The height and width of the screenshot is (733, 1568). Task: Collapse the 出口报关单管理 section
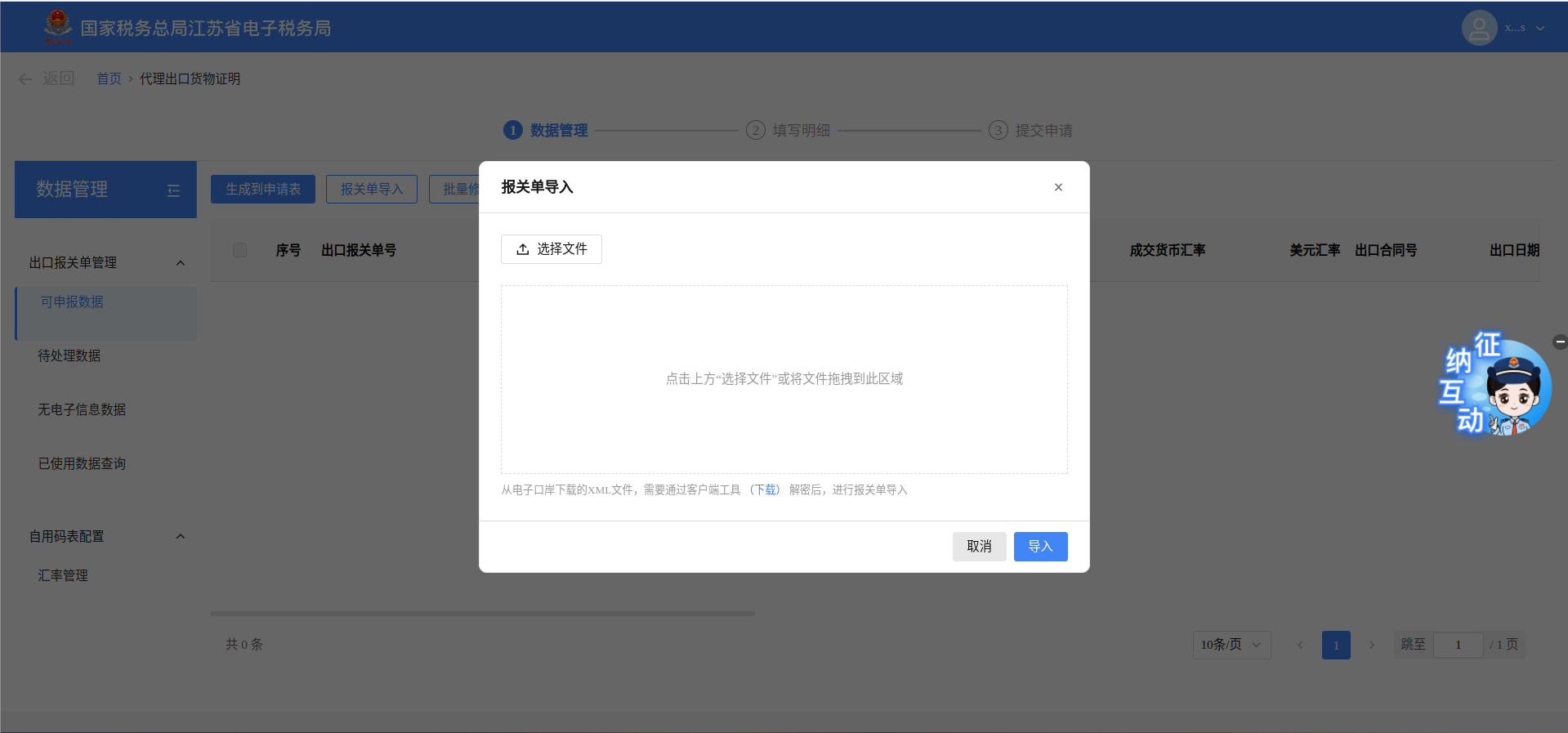click(181, 263)
